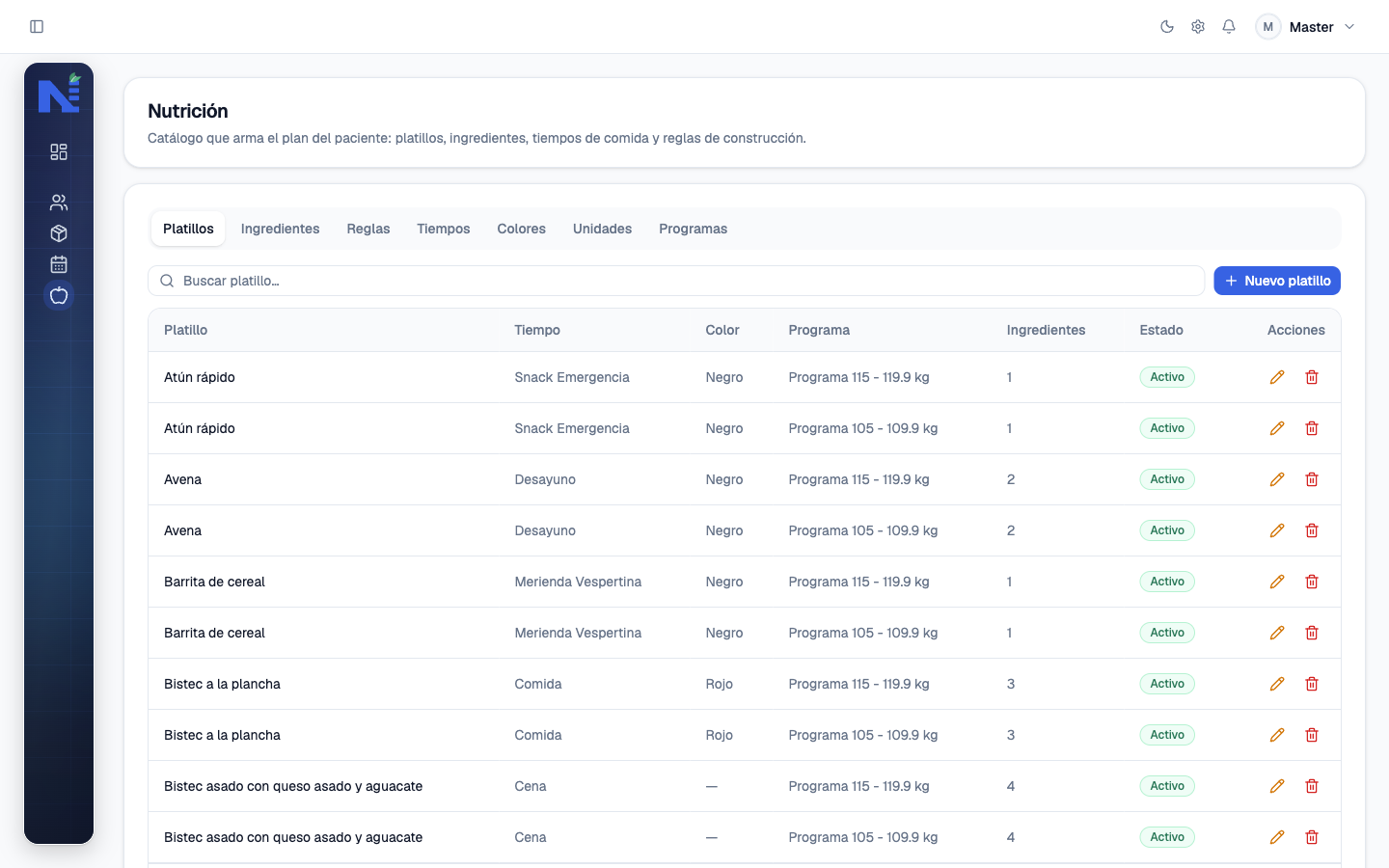Screen dimensions: 1389x868
Task: Open package box icon in sidebar
Action: click(x=59, y=233)
